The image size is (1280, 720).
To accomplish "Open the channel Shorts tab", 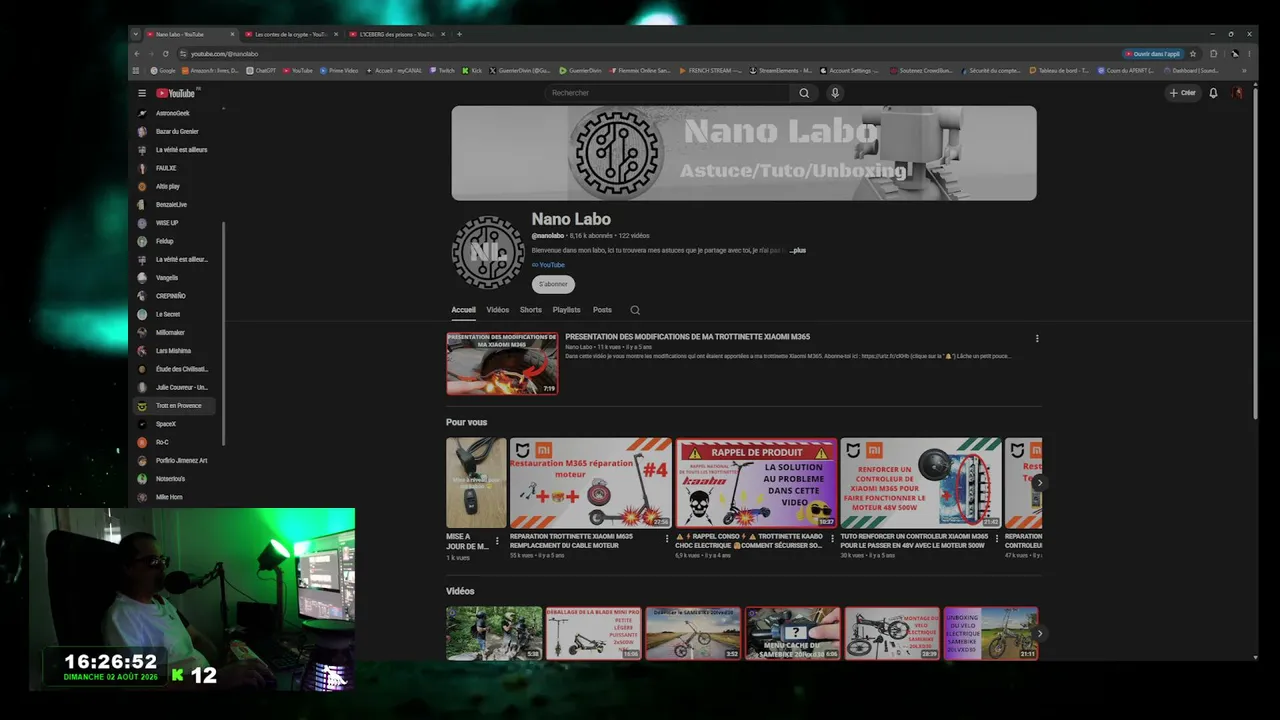I will pos(531,310).
